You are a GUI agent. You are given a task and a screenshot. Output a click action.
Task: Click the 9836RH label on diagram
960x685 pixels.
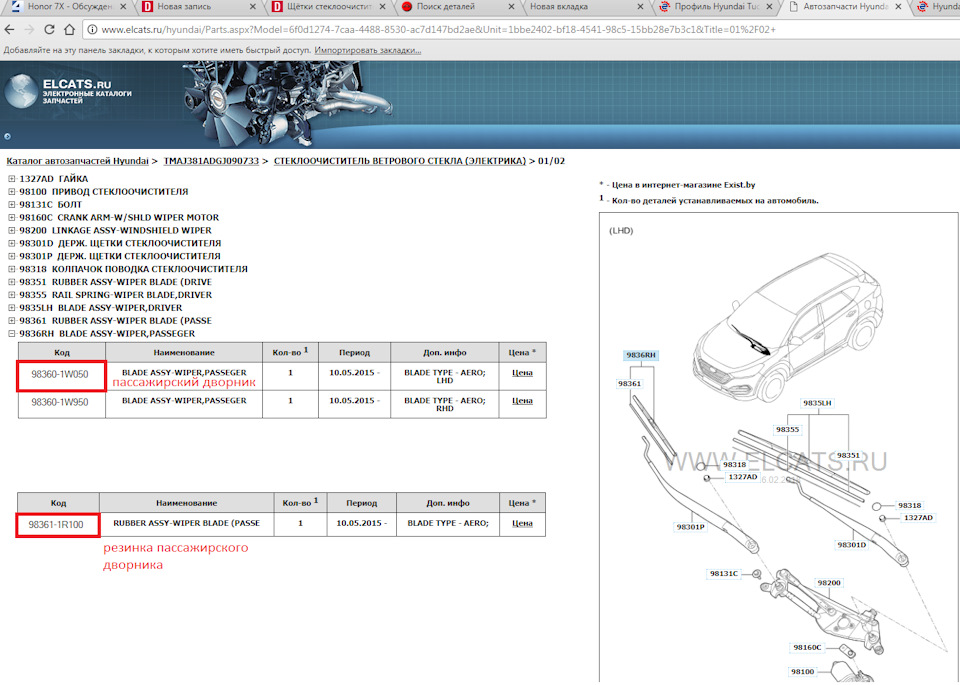640,355
